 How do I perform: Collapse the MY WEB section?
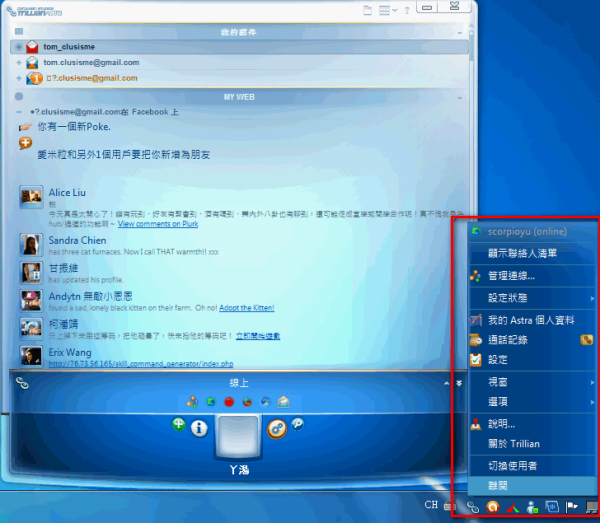[459, 98]
